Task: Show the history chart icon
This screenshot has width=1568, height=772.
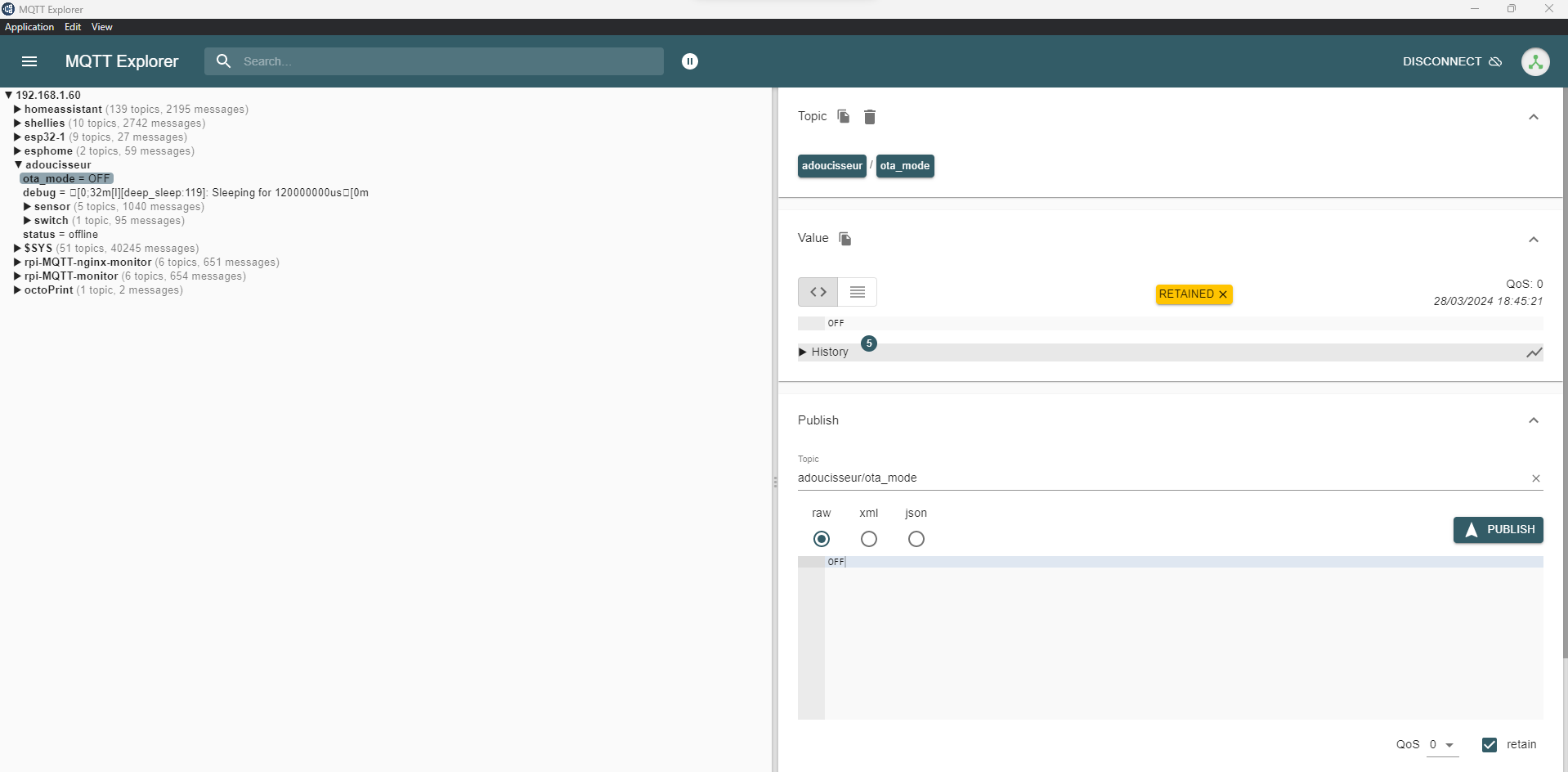Action: pos(1534,352)
